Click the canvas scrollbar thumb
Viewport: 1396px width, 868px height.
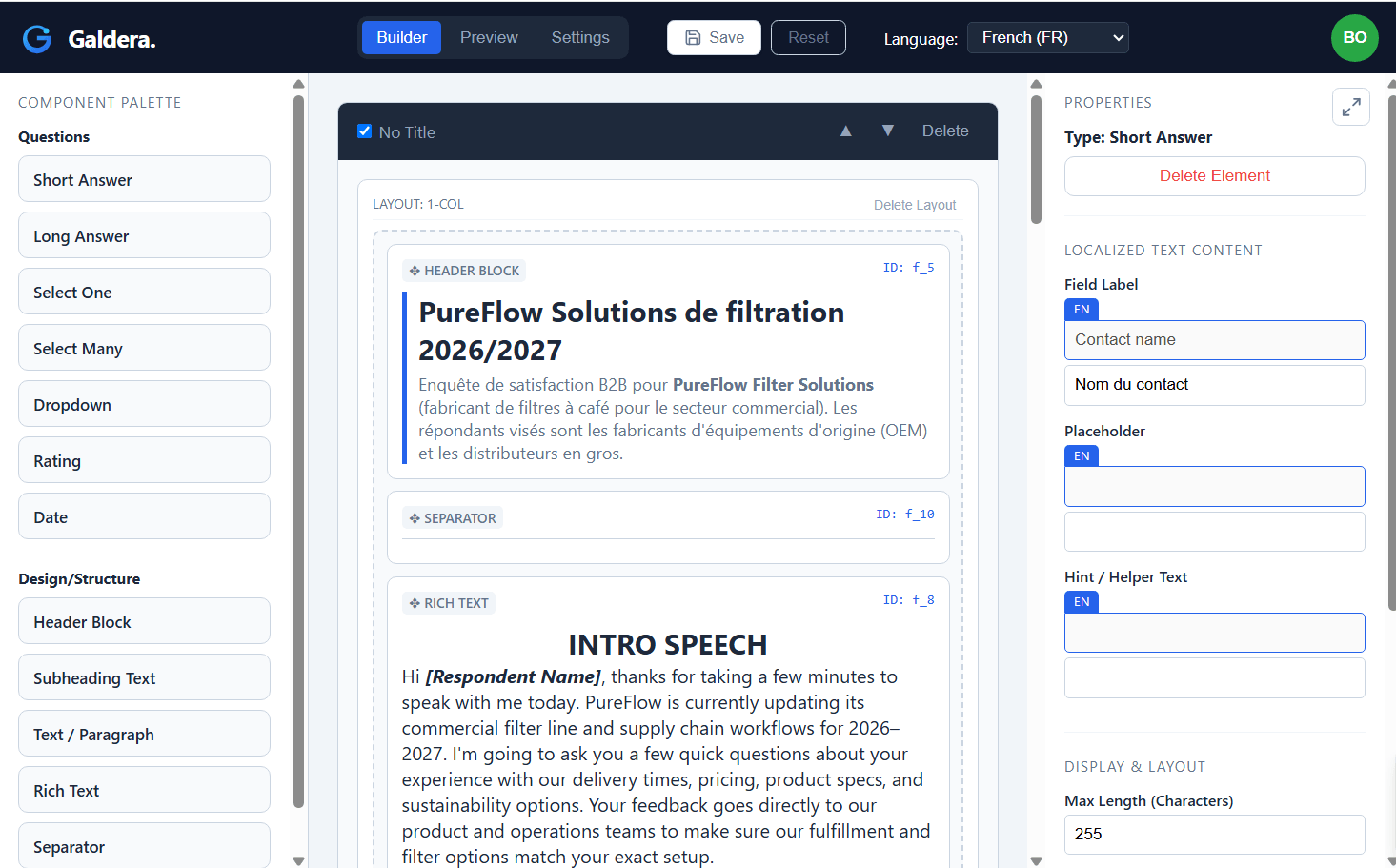coord(1036,159)
